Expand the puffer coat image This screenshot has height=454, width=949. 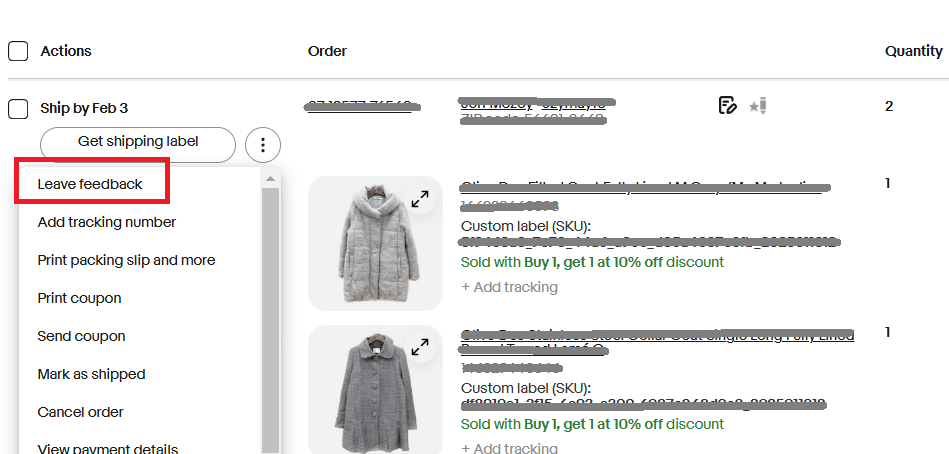420,198
